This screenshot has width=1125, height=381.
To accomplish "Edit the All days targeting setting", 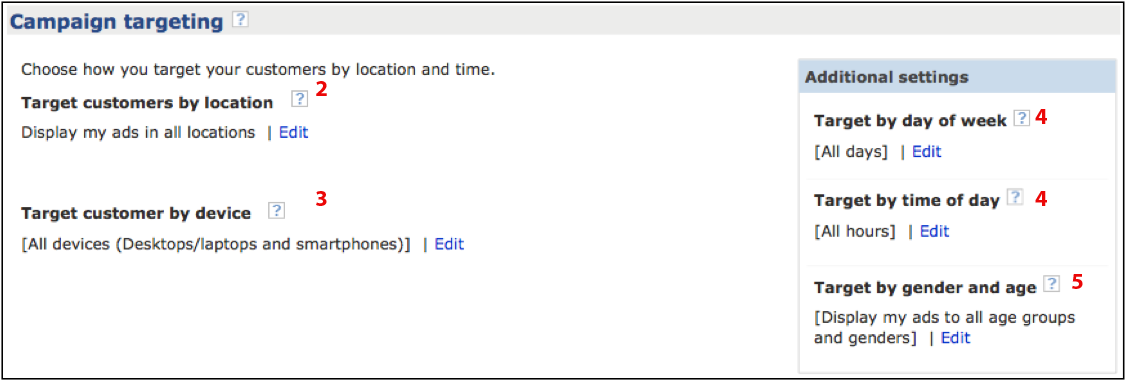I will [x=926, y=152].
